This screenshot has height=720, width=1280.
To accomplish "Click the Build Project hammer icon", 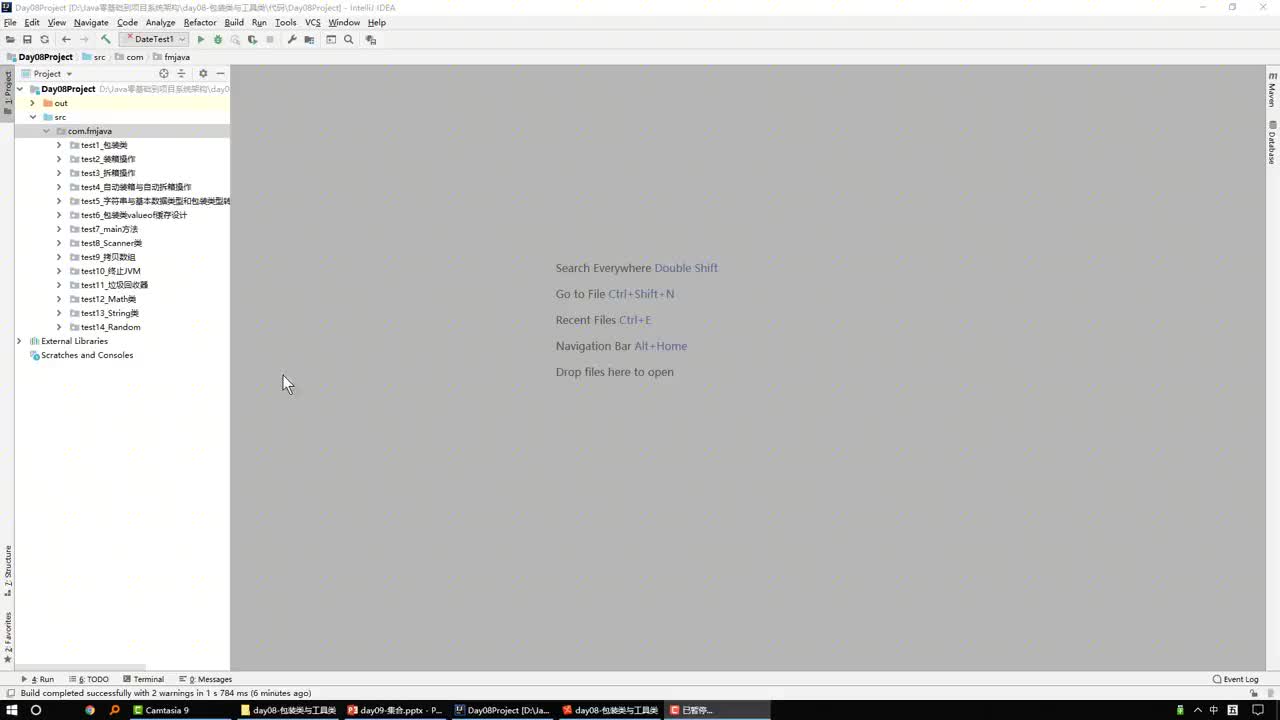I will click(106, 40).
